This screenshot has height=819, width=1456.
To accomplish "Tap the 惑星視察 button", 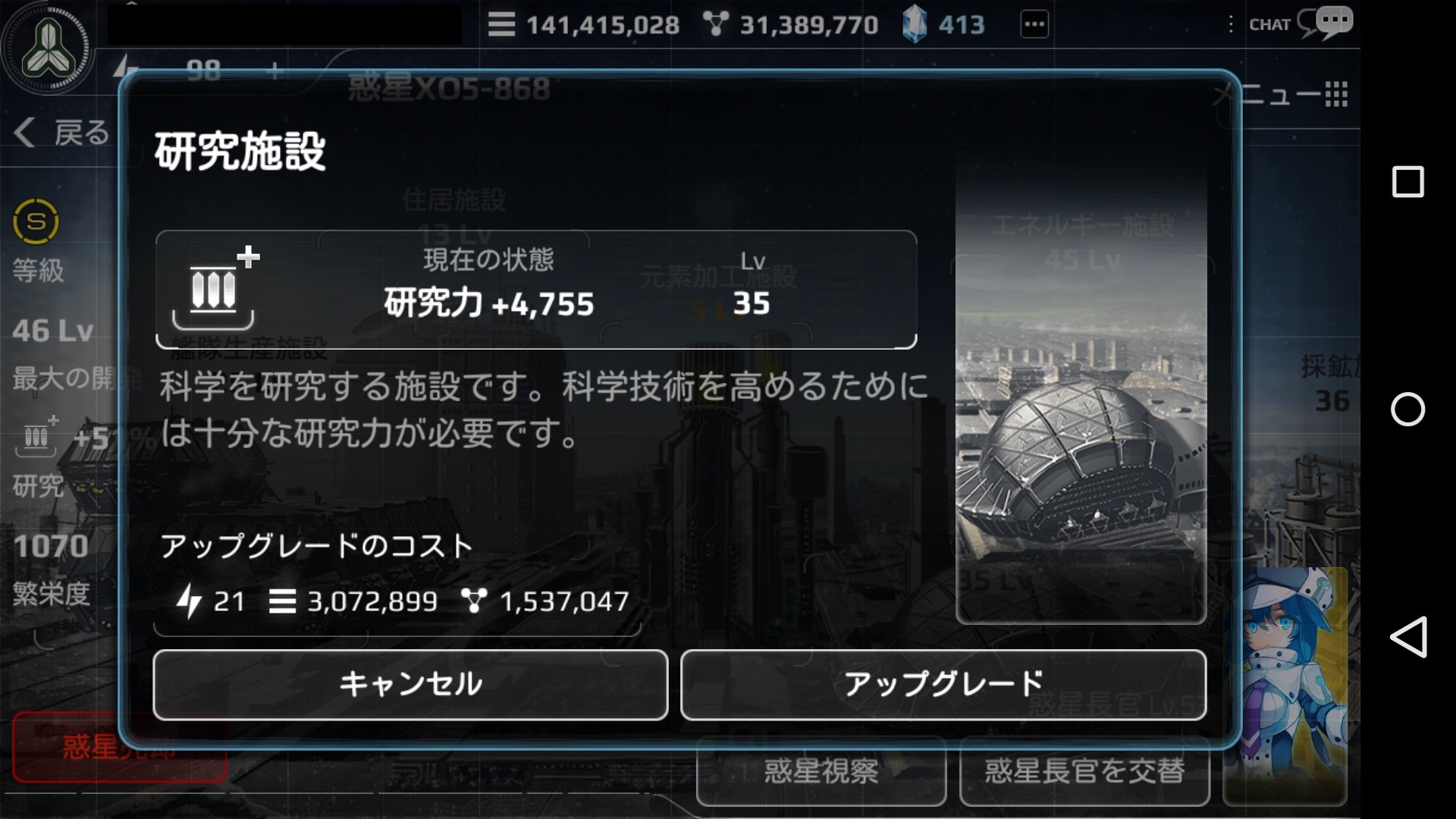I will coord(821,771).
